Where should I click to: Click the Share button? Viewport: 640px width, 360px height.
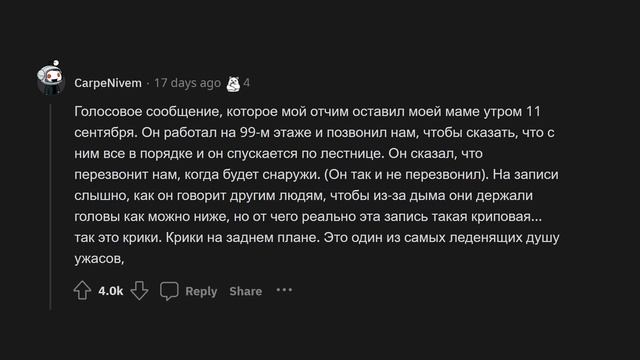pos(246,291)
